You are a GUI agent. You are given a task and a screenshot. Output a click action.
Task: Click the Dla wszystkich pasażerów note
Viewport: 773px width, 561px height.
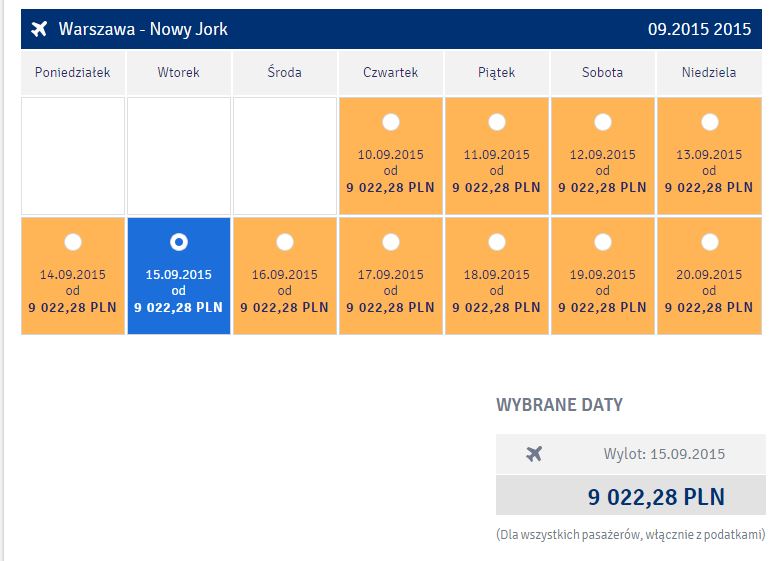[631, 535]
